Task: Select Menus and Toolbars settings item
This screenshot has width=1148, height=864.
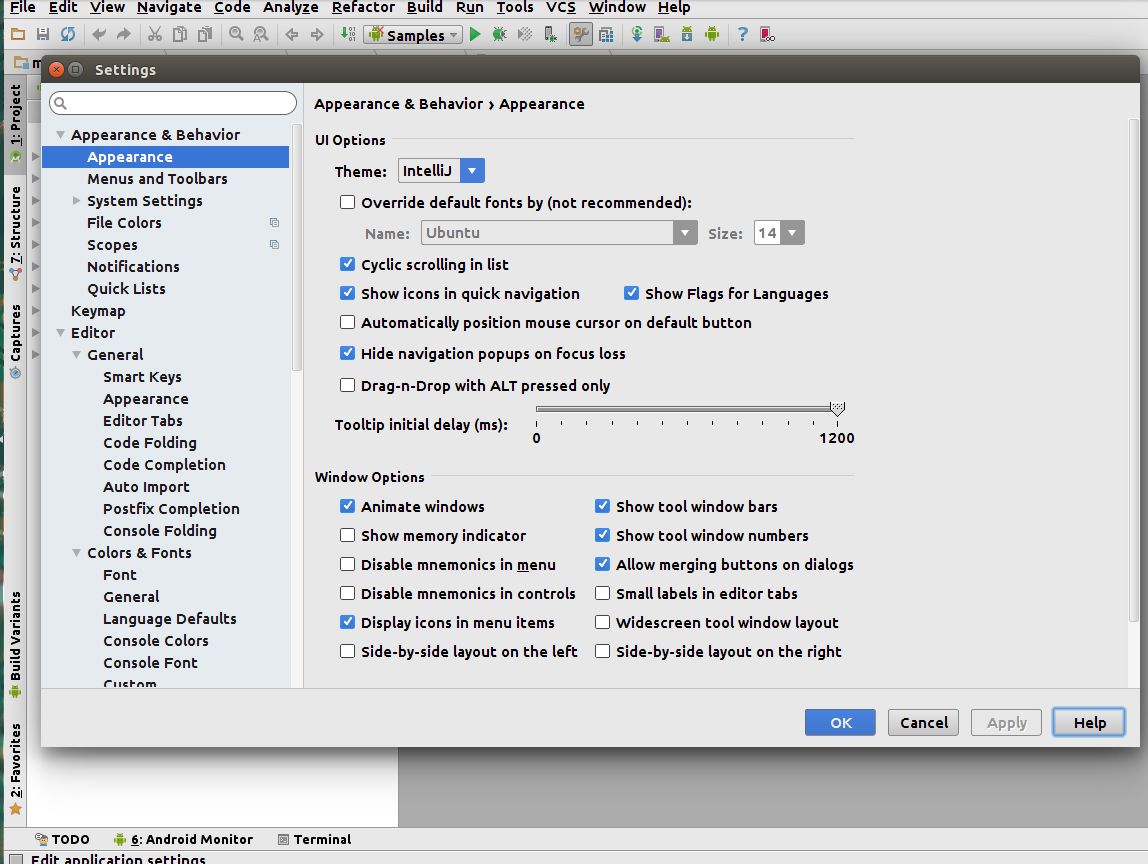Action: coord(157,179)
